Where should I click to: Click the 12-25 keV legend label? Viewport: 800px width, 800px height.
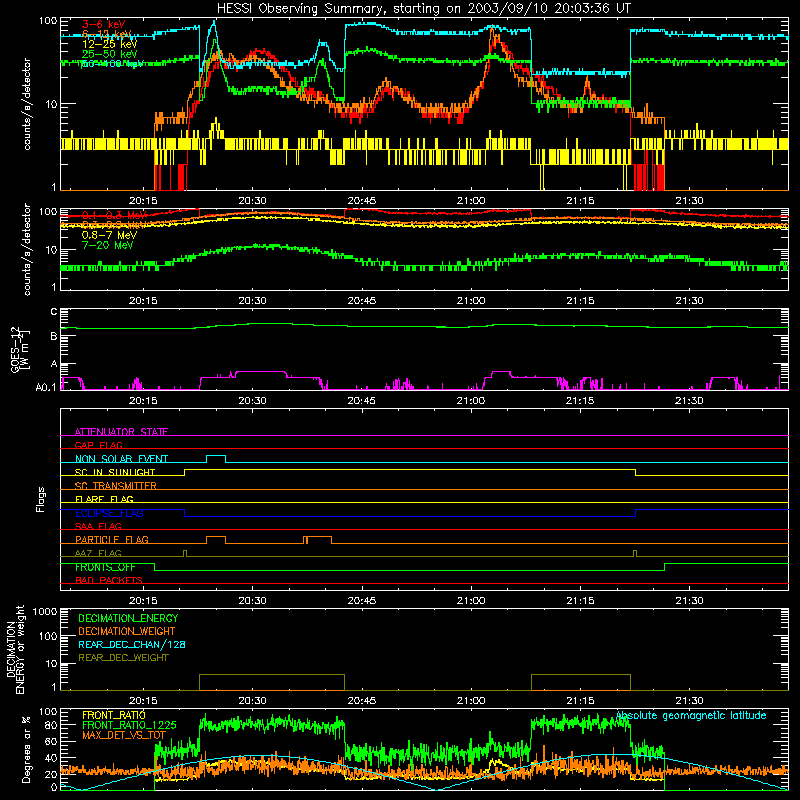pyautogui.click(x=109, y=44)
